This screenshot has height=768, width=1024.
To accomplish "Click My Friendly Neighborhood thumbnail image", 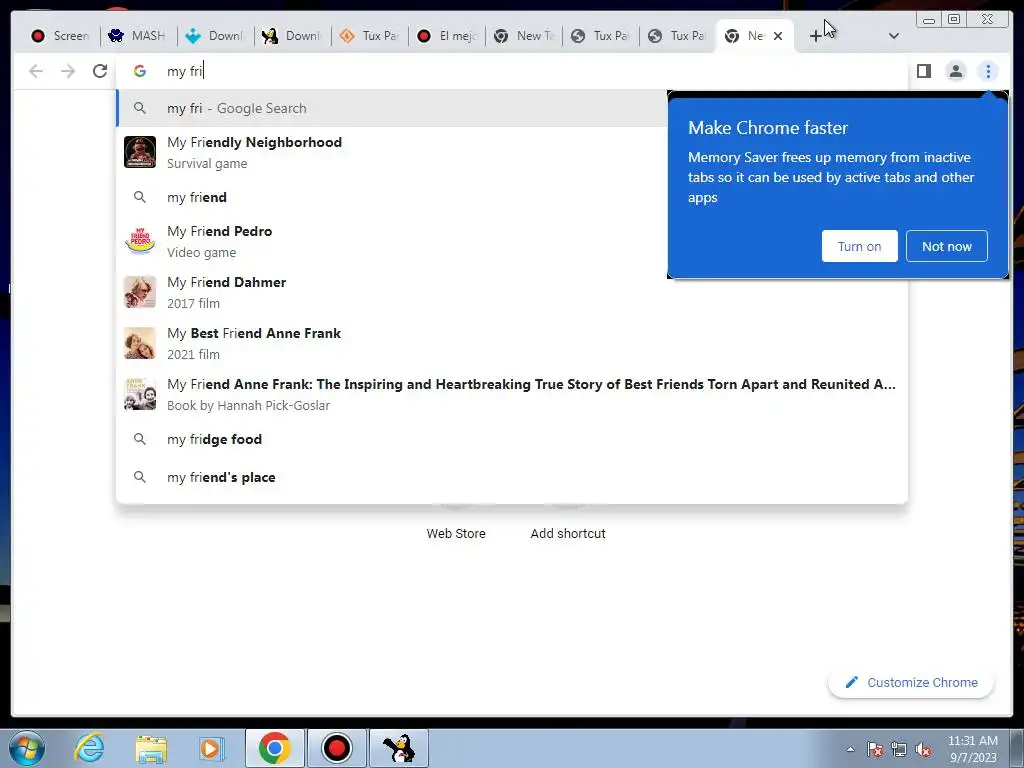I will [140, 152].
